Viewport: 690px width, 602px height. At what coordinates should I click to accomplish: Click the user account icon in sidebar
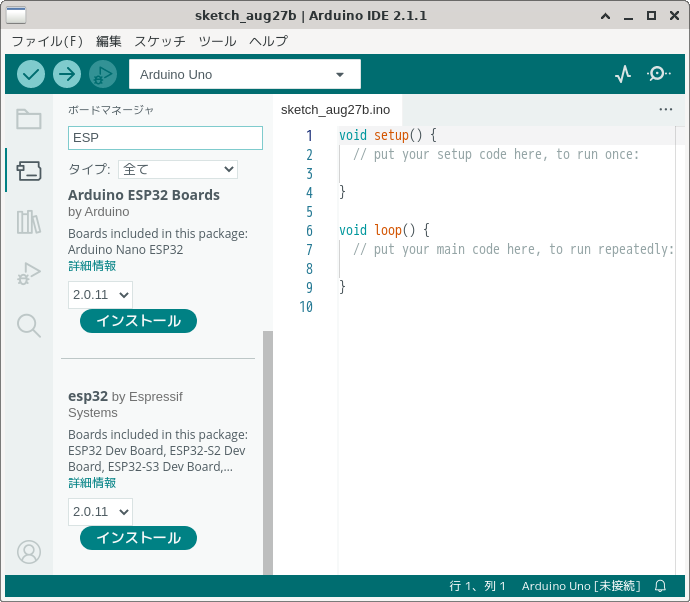pyautogui.click(x=29, y=551)
